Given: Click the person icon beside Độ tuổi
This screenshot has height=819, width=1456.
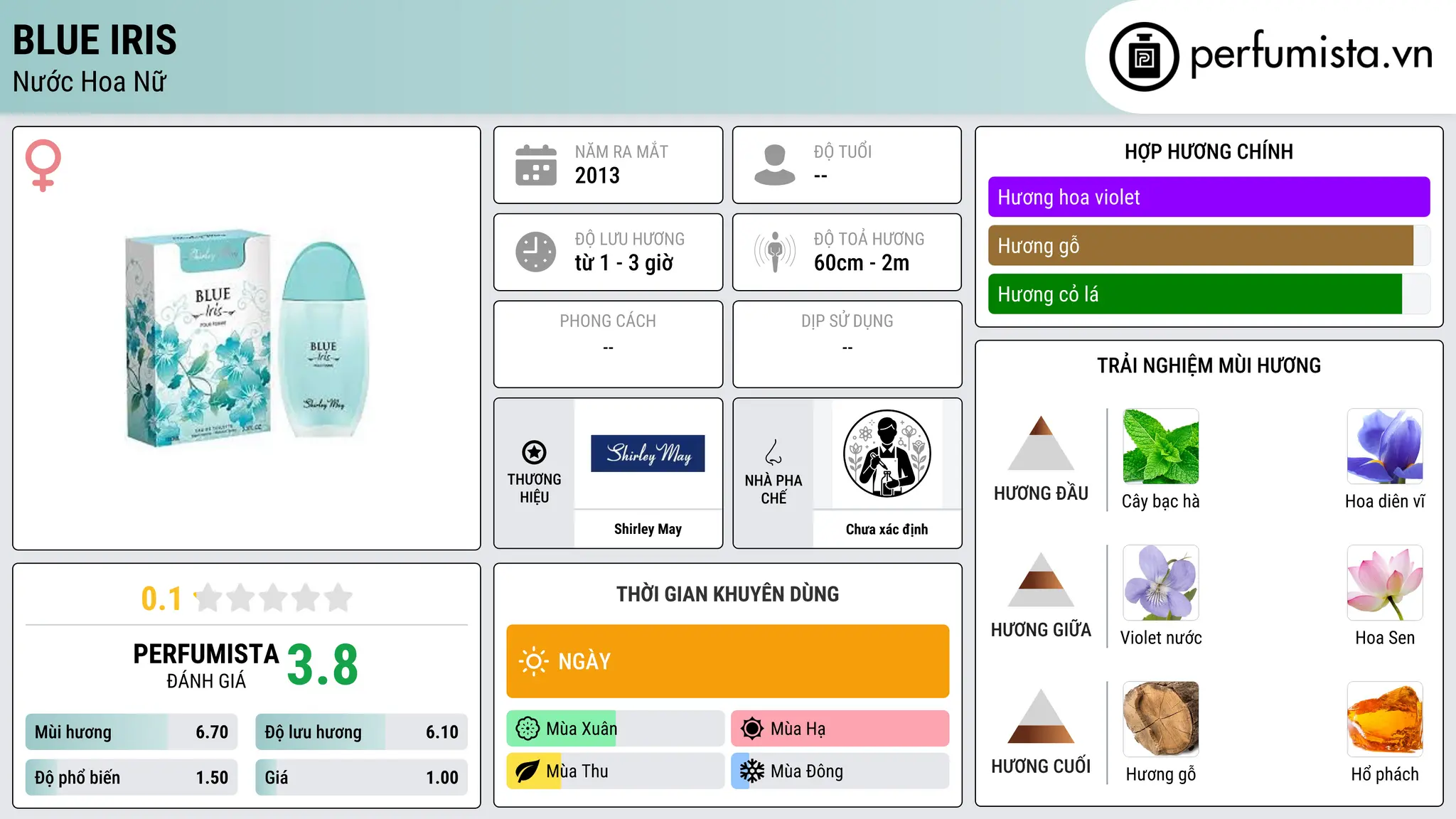Looking at the screenshot, I should [775, 165].
